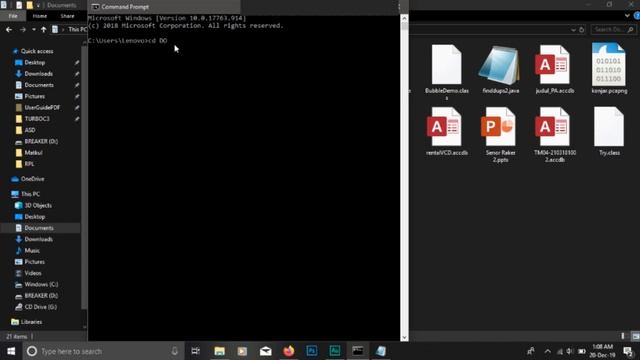This screenshot has width=640, height=360.
Task: Go forward in File Explorer
Action: 22,29
